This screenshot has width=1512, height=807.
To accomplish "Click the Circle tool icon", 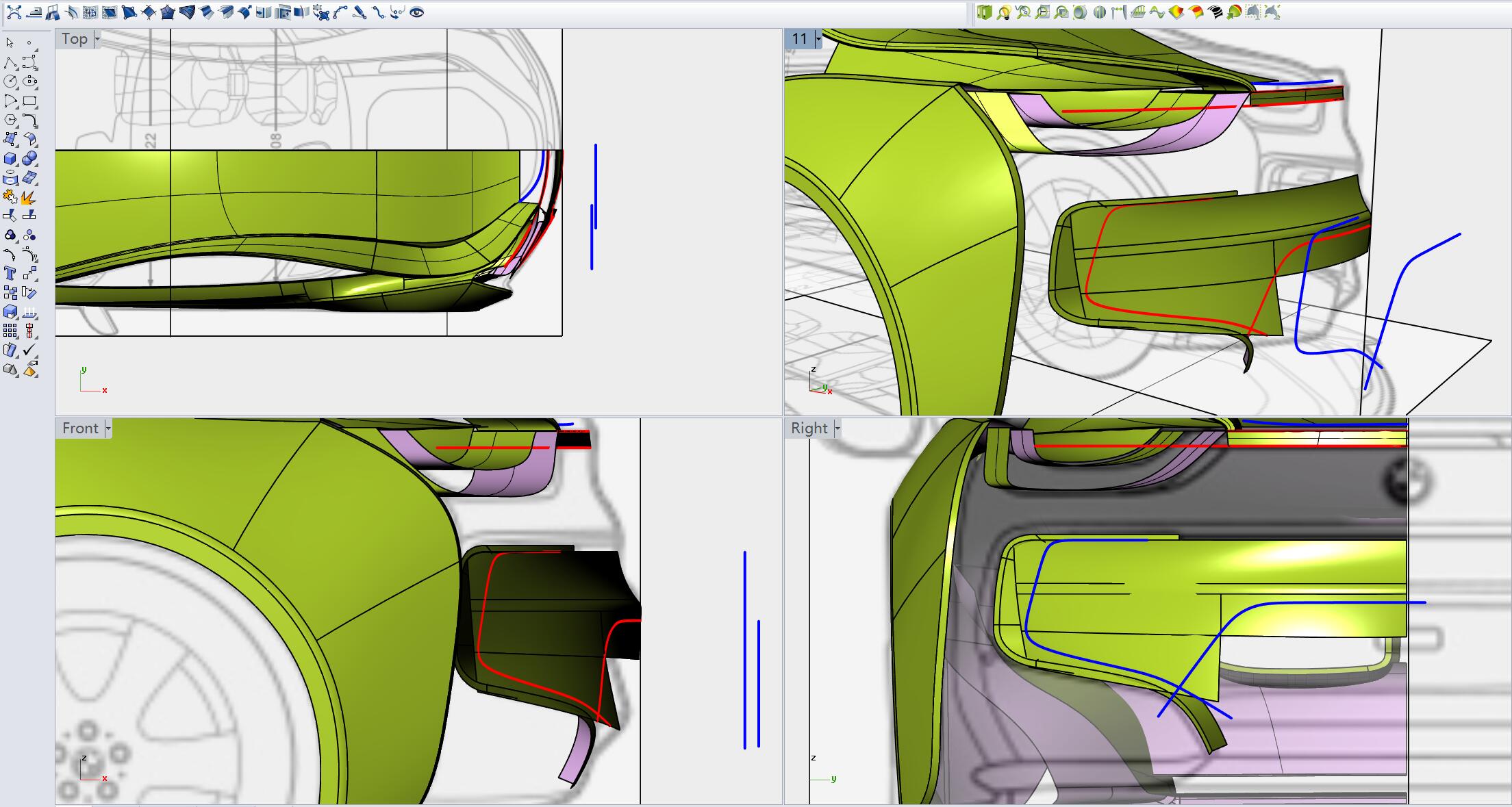I will tap(10, 81).
